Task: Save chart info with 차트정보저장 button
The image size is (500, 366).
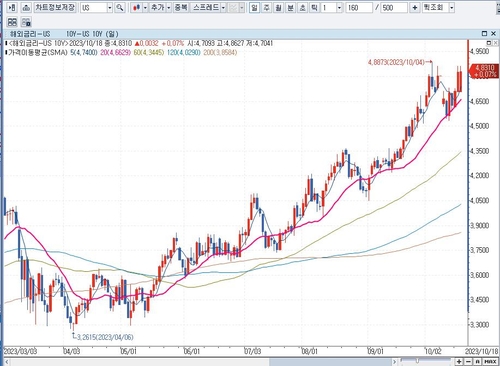Action: click(55, 7)
